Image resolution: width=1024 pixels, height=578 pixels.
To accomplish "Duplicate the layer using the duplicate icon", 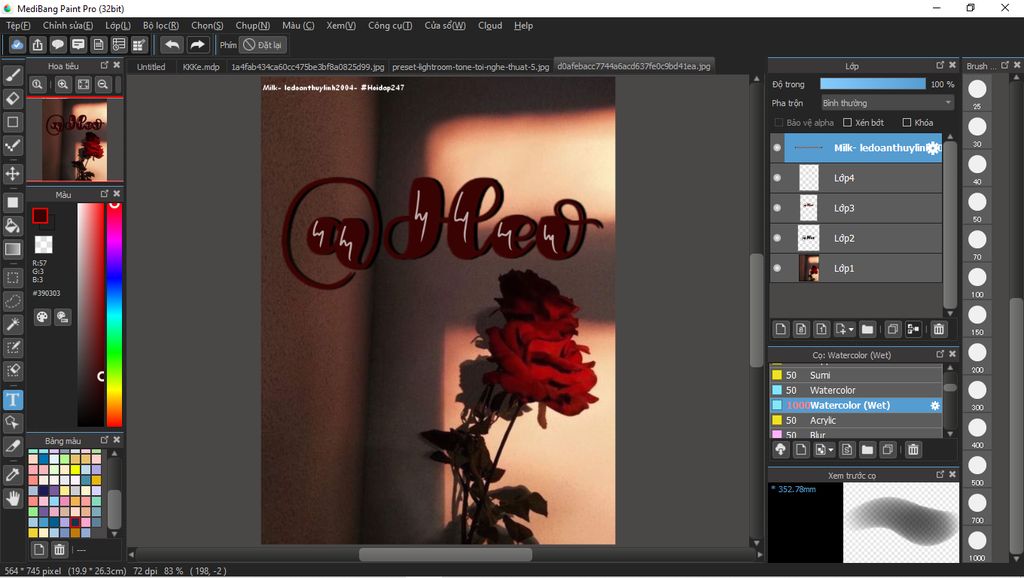I will [892, 329].
